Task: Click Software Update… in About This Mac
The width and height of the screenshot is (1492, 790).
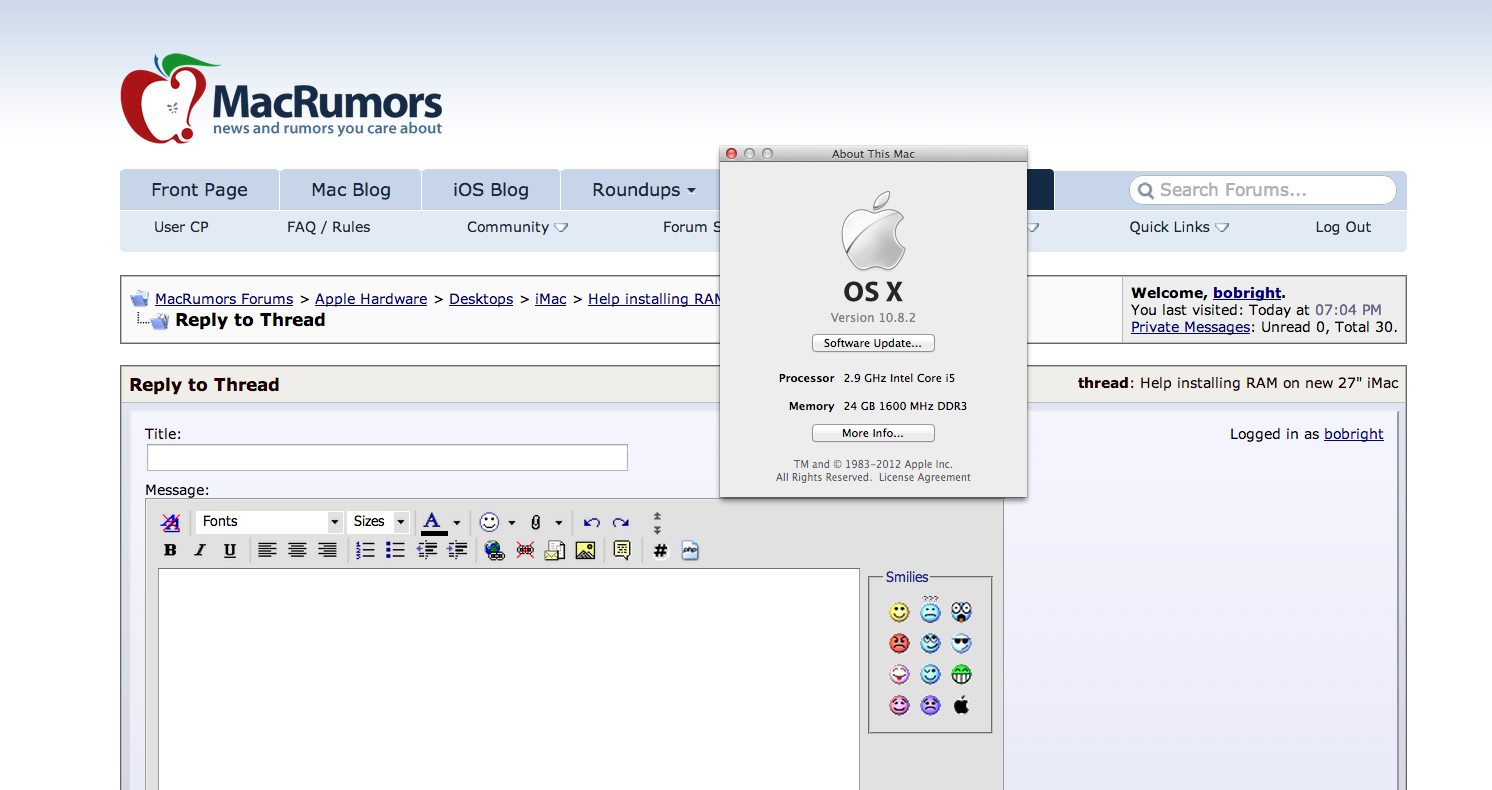Action: coord(873,343)
